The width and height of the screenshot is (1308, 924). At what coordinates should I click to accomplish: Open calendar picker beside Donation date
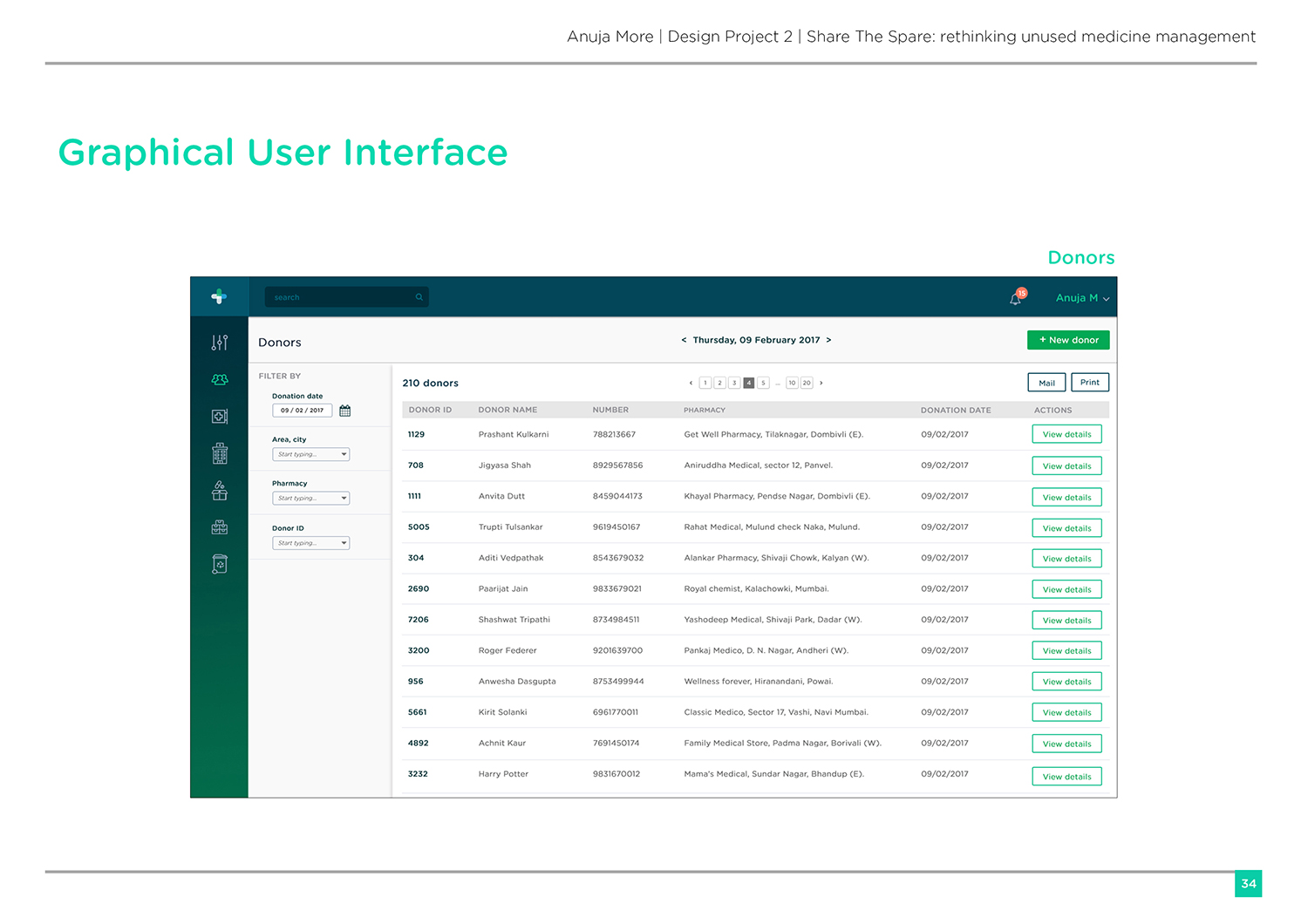pyautogui.click(x=345, y=411)
